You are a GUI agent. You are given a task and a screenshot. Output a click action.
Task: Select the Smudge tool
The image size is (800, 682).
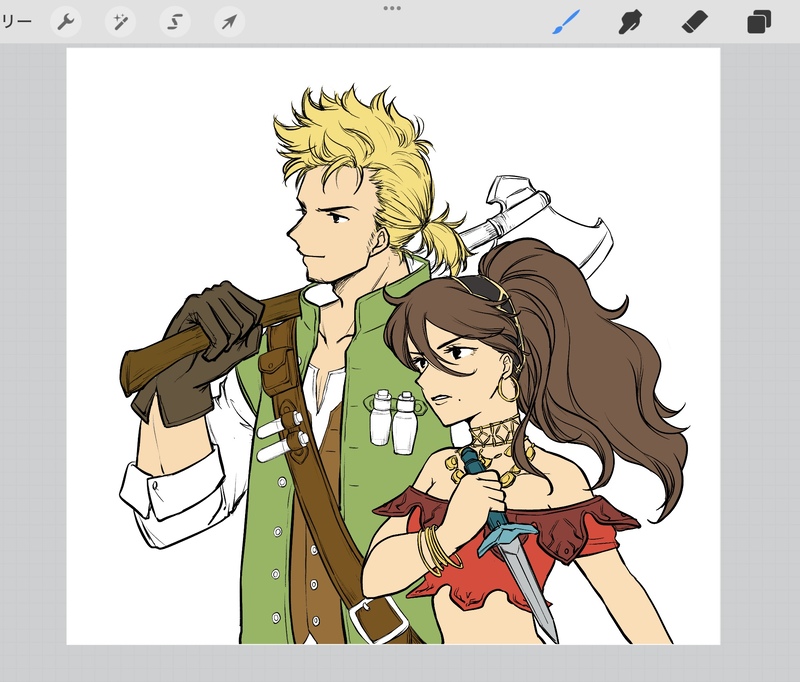pyautogui.click(x=629, y=21)
